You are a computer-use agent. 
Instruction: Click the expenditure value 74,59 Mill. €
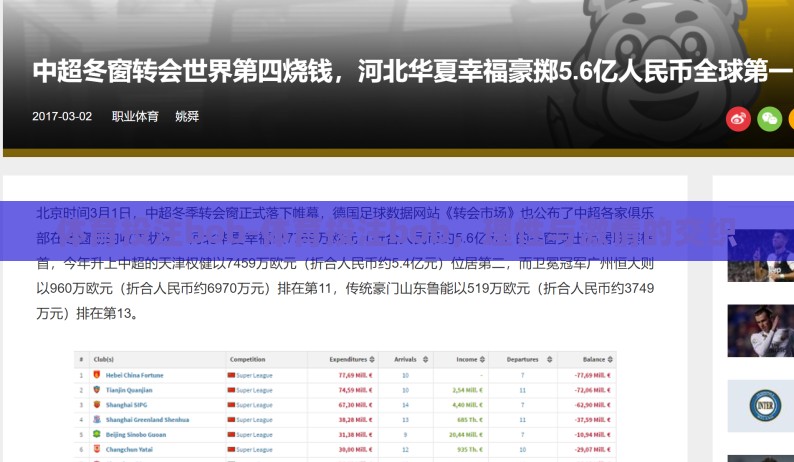coord(355,390)
